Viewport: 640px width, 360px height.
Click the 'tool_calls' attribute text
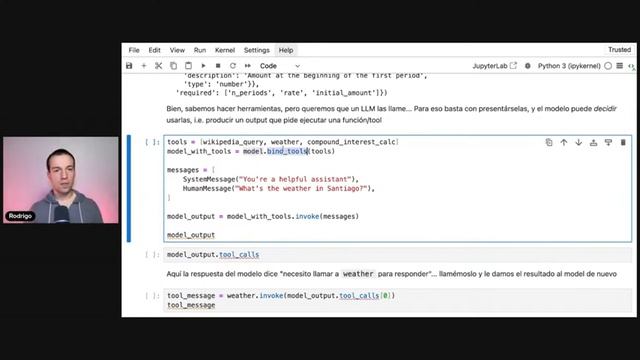(239, 255)
